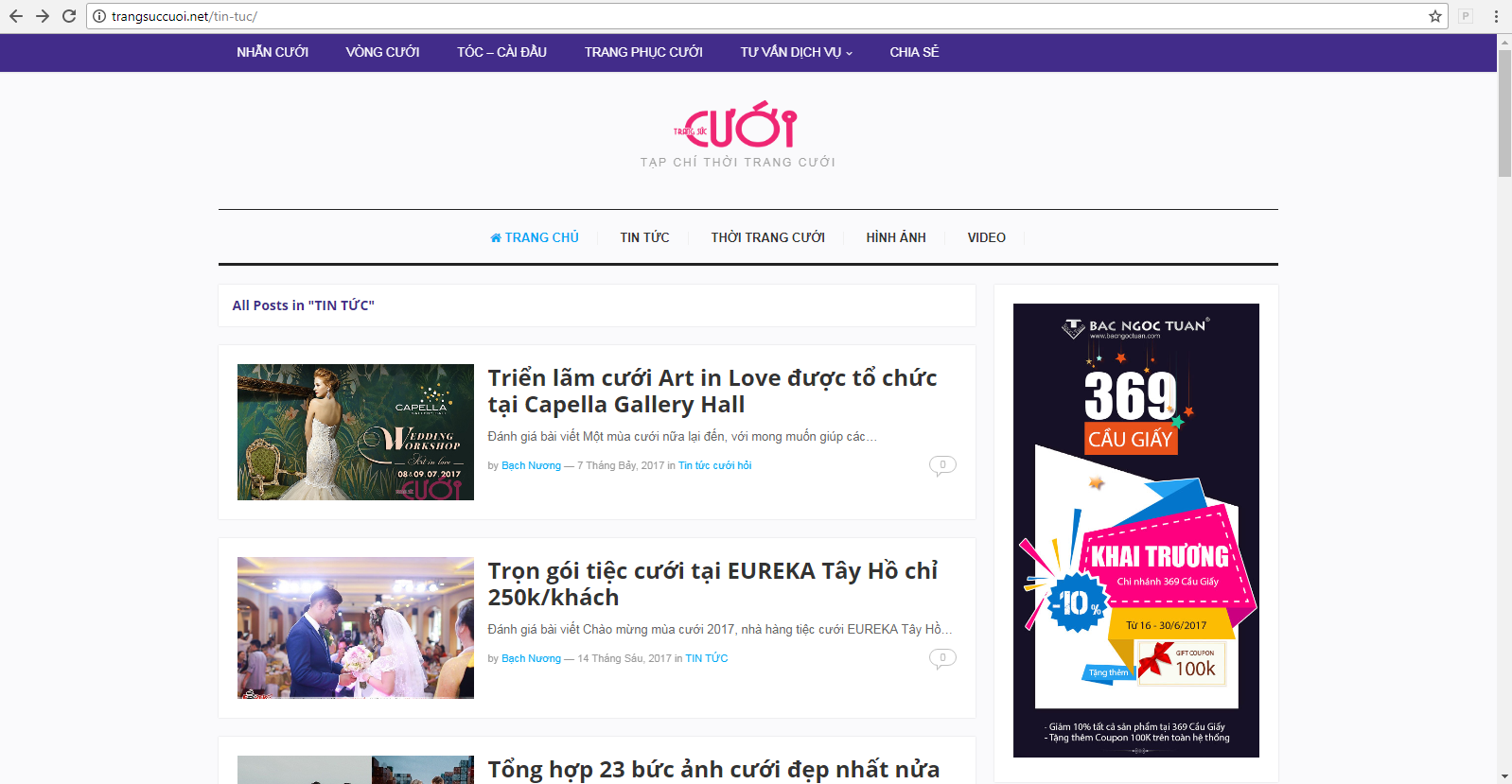Viewport: 1512px width, 784px height.
Task: Click excerpt Đánh giá bài viết Chào mừng mùa cưới
Action: [720, 629]
